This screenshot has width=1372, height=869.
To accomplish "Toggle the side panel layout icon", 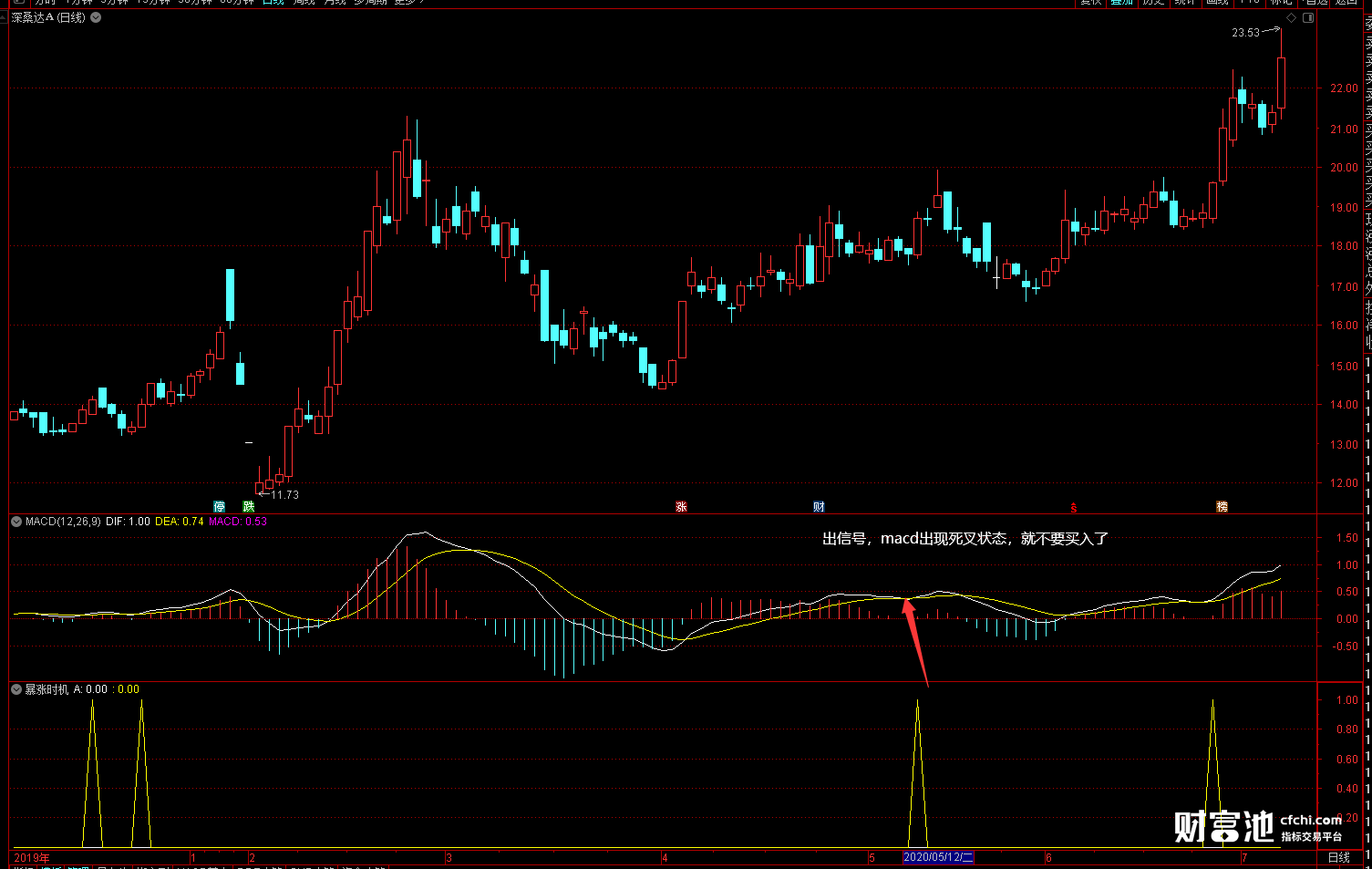I will click(x=1308, y=18).
